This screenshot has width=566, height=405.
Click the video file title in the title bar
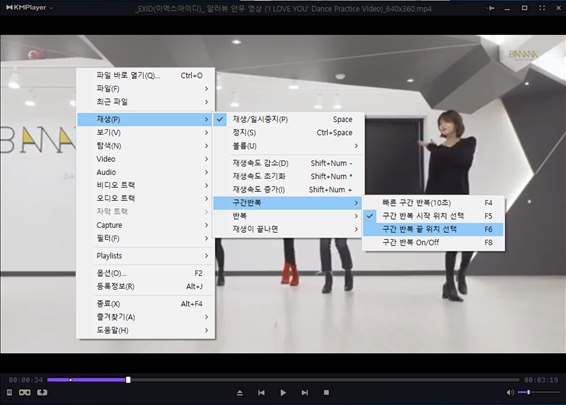(283, 9)
